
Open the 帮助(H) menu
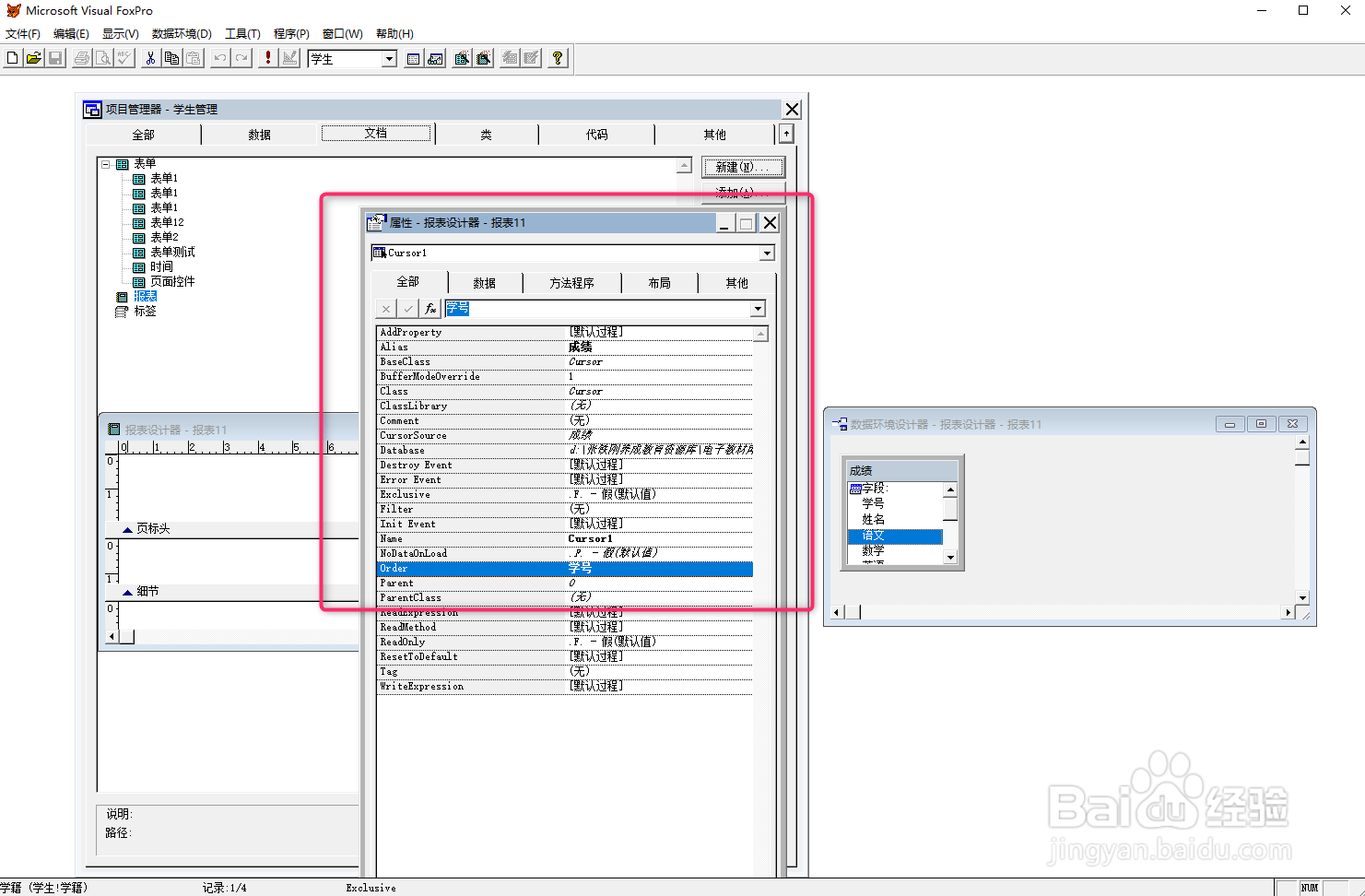394,34
